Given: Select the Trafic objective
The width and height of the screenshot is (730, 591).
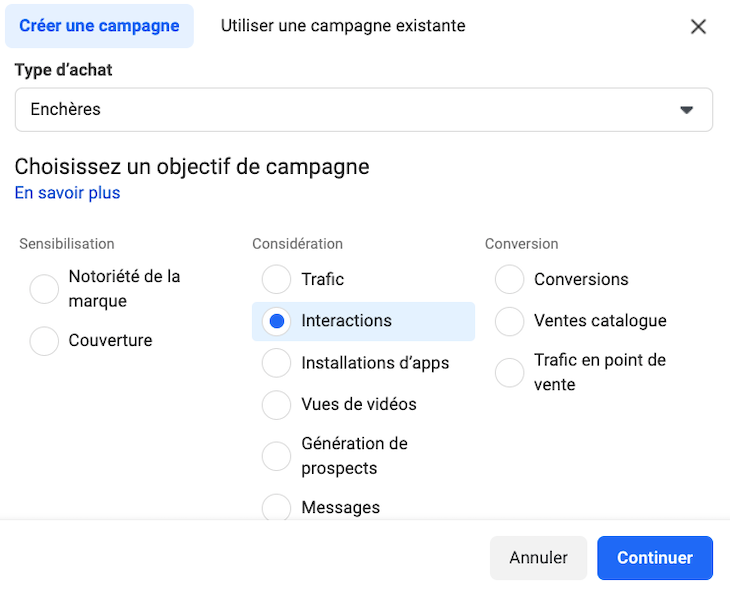Looking at the screenshot, I should 277,279.
